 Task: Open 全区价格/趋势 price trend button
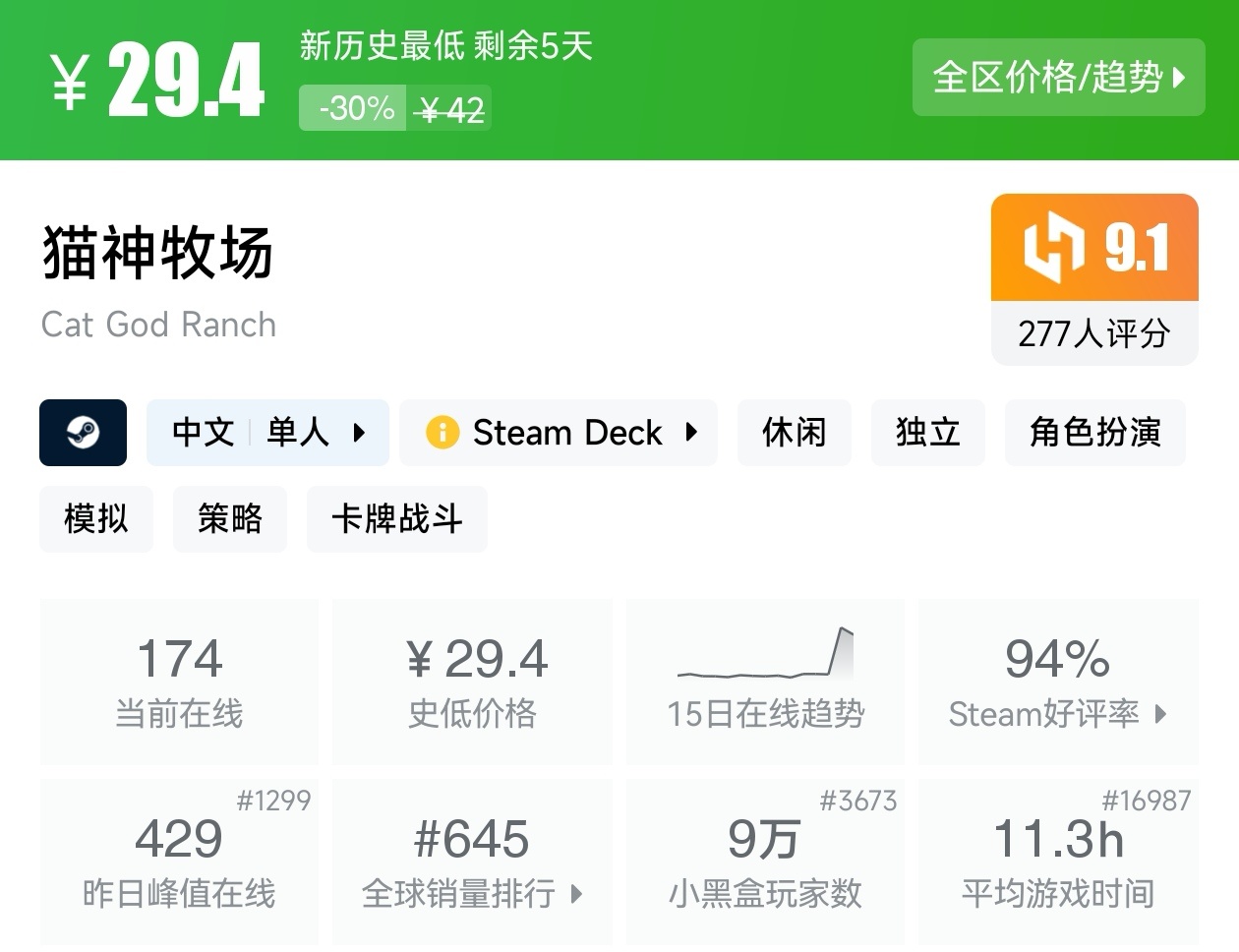[x=1058, y=78]
